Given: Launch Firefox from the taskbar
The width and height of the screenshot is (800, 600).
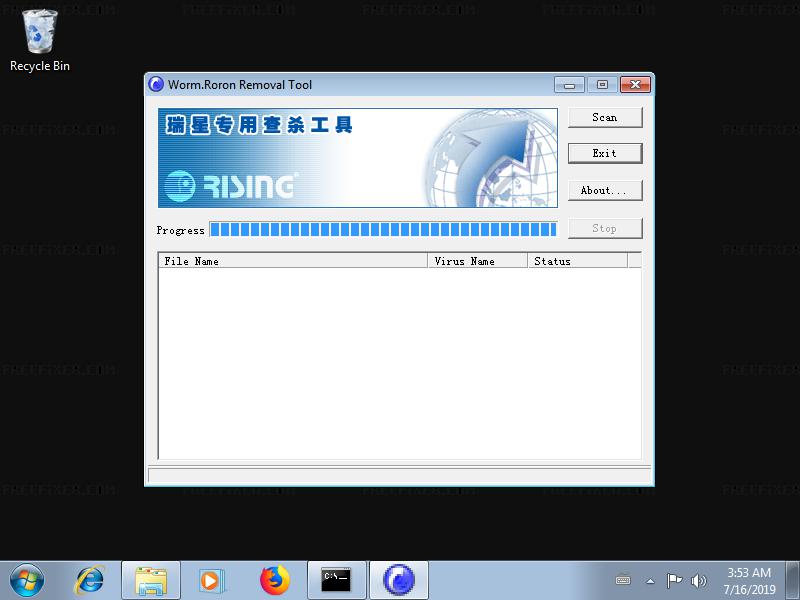Looking at the screenshot, I should [274, 580].
